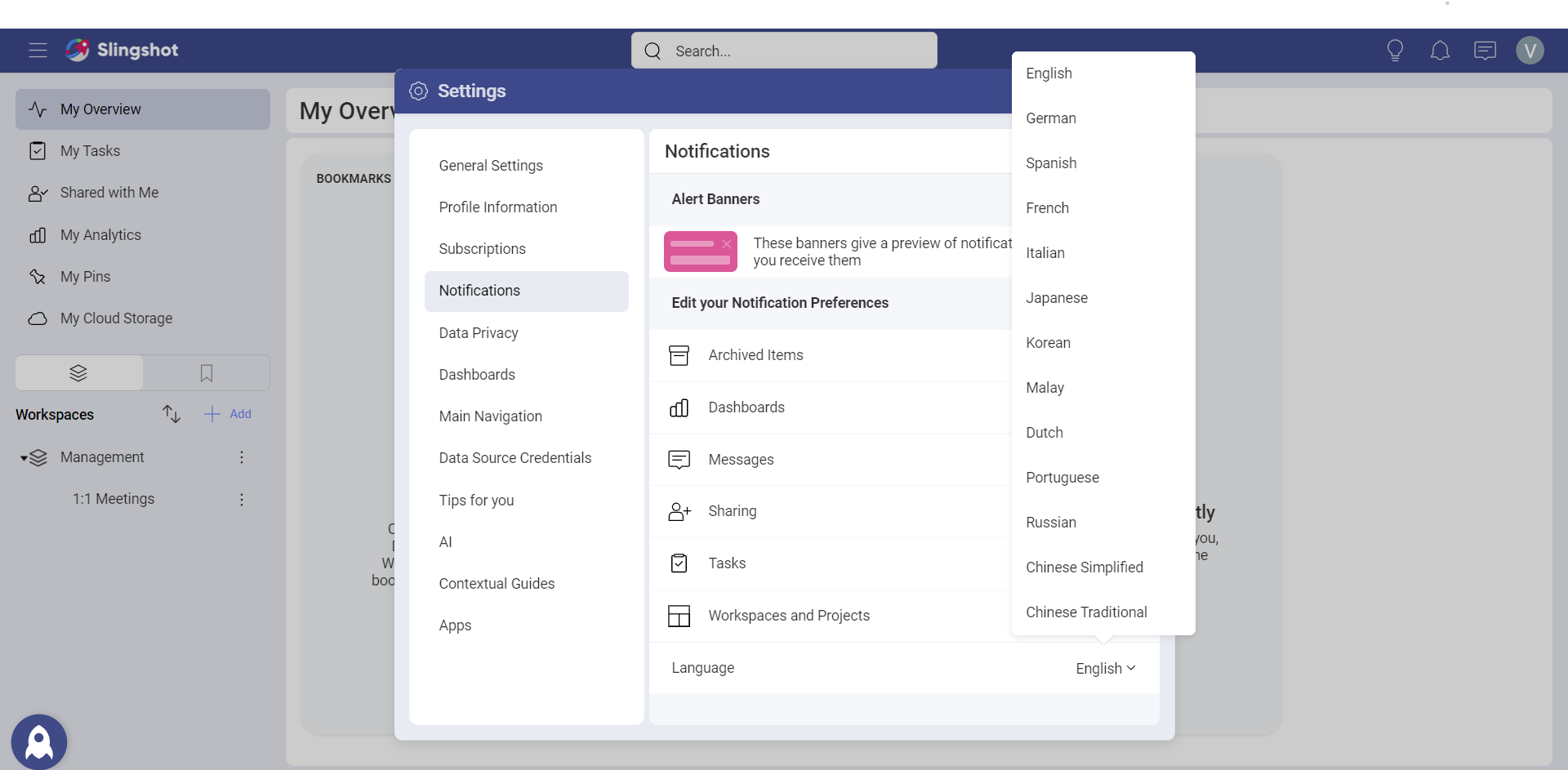Click the Settings gear icon
This screenshot has width=1568, height=770.
click(418, 91)
